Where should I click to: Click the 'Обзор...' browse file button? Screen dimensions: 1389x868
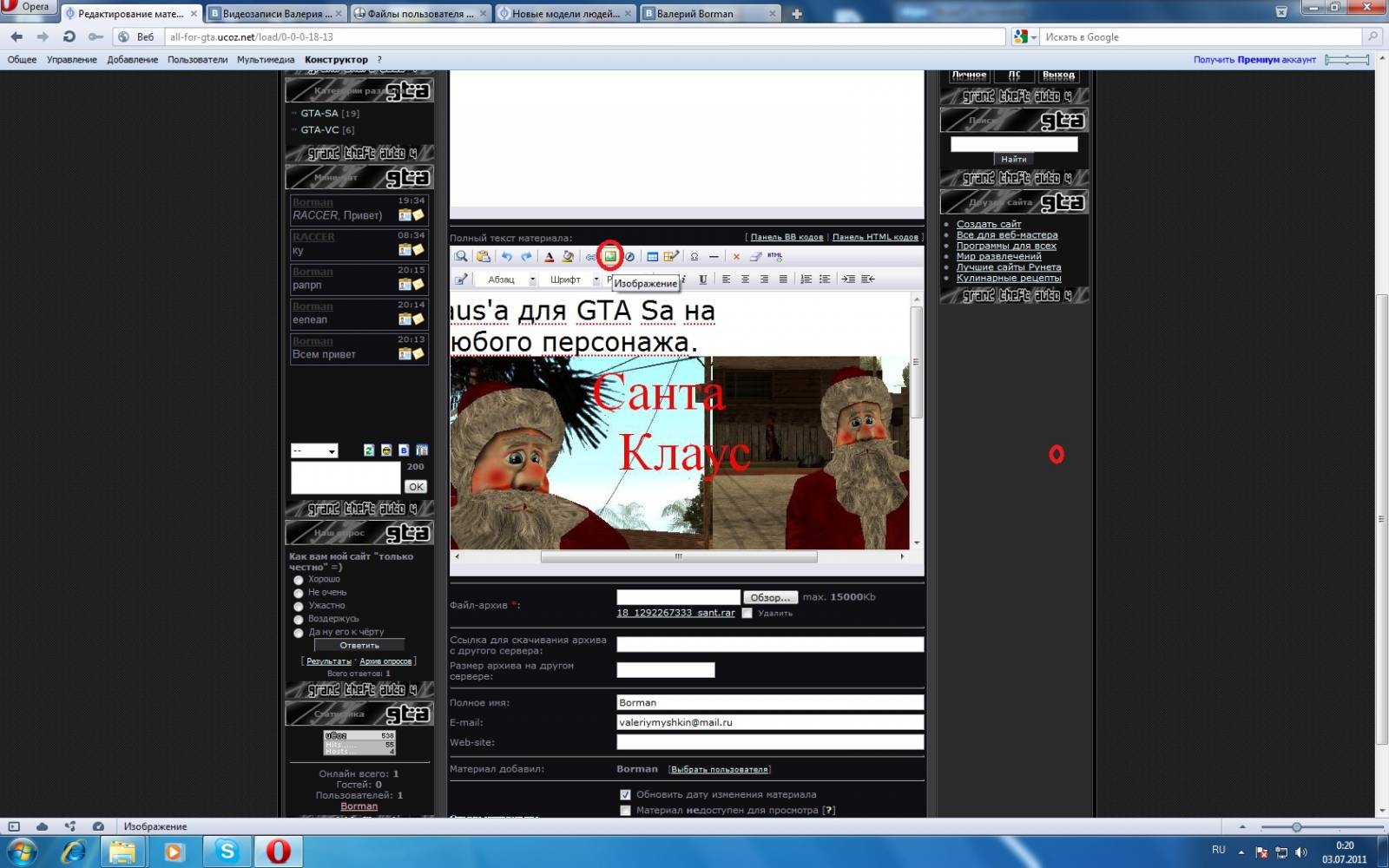tap(770, 597)
